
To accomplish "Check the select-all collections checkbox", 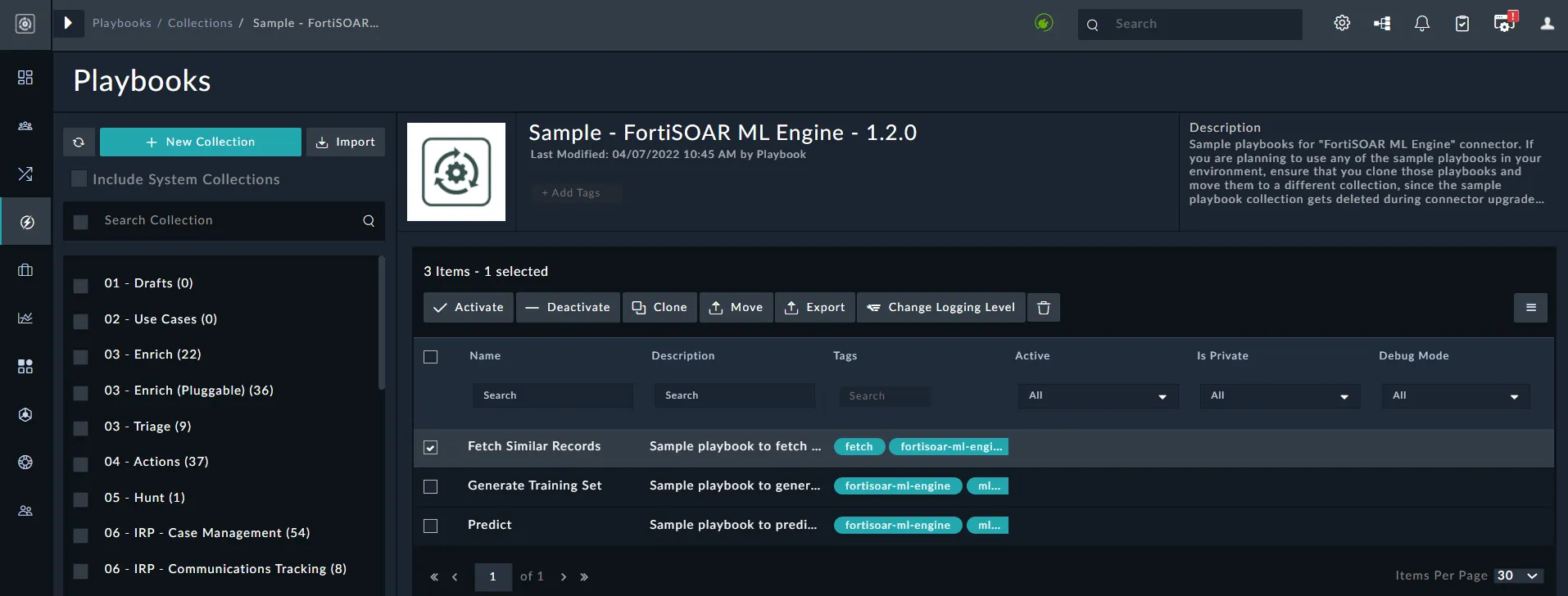I will (x=81, y=222).
